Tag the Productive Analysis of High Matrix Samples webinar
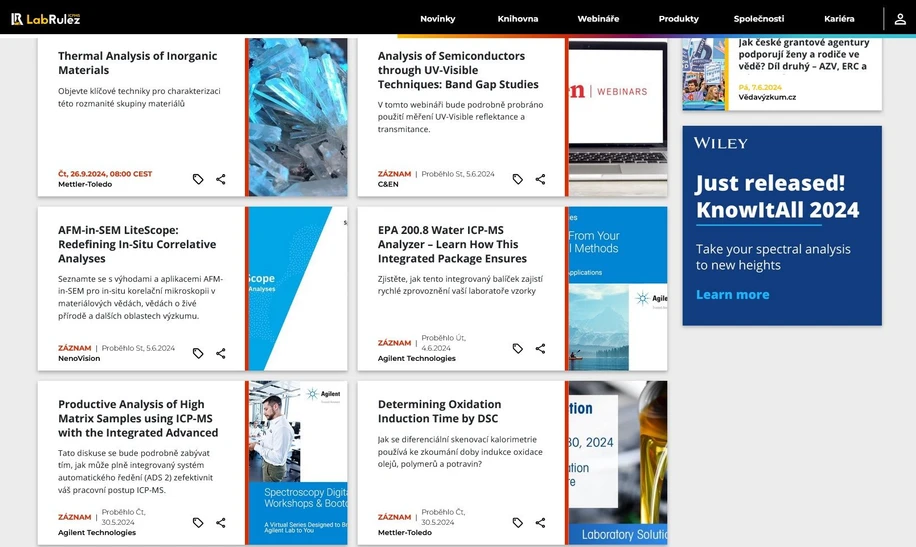This screenshot has height=547, width=916. point(198,522)
